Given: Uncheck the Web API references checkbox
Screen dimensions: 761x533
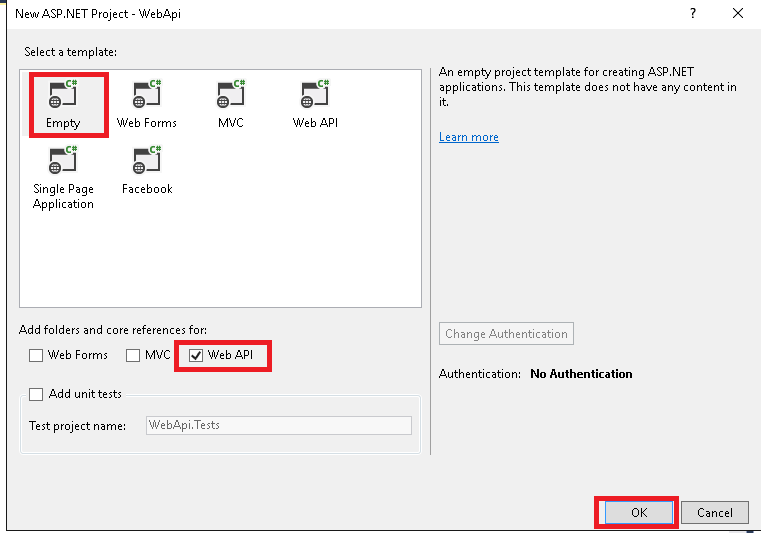Looking at the screenshot, I should pos(196,355).
